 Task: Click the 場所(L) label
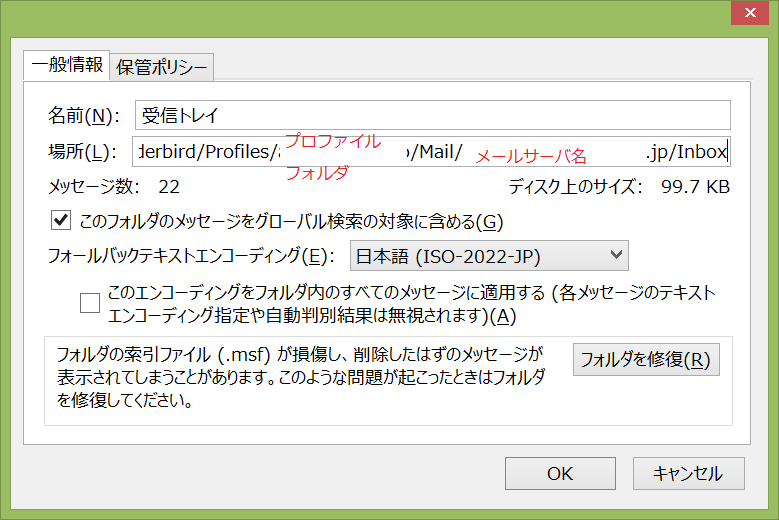point(83,152)
